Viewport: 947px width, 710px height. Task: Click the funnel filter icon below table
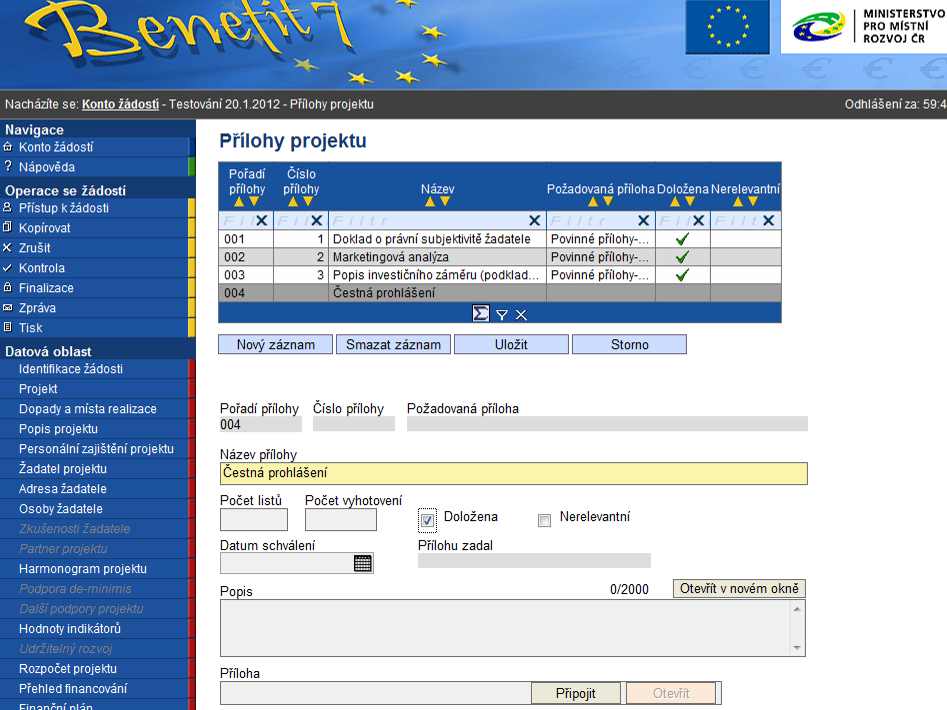(502, 315)
